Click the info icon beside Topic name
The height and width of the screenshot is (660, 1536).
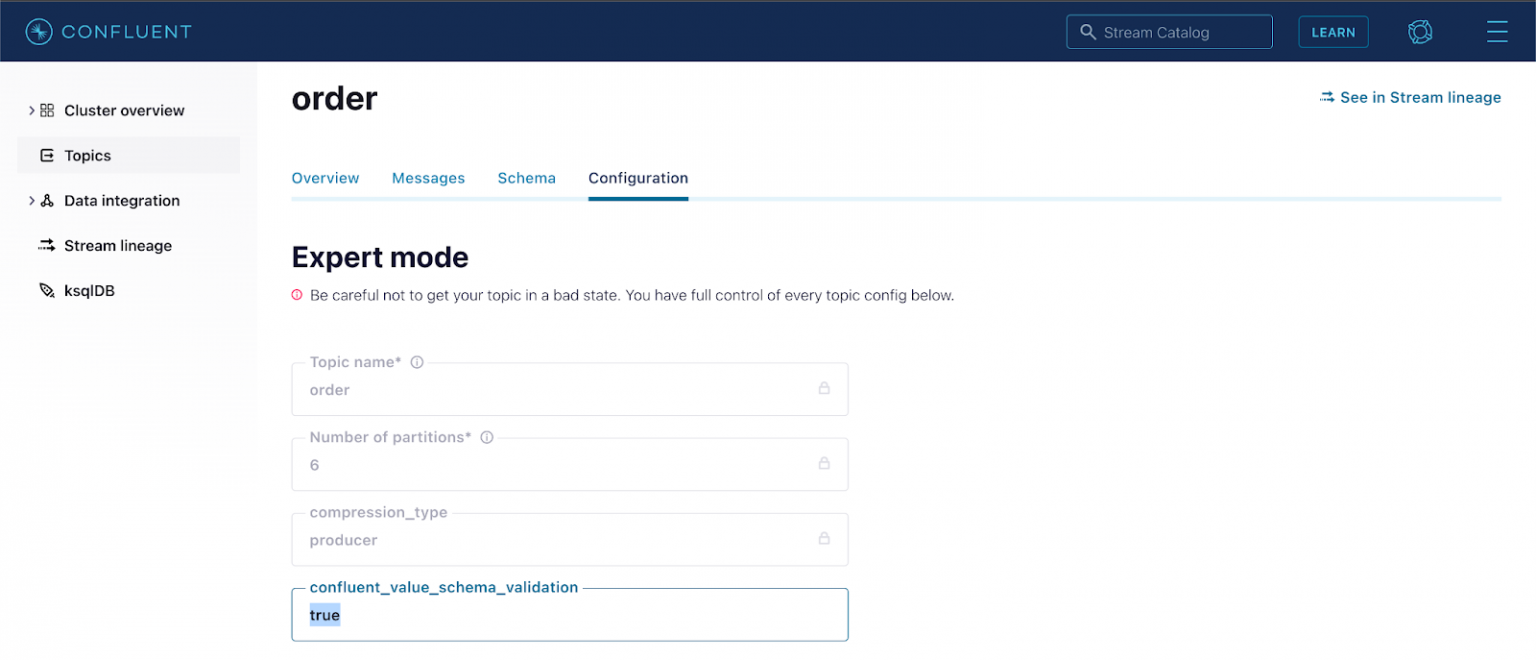click(x=417, y=362)
